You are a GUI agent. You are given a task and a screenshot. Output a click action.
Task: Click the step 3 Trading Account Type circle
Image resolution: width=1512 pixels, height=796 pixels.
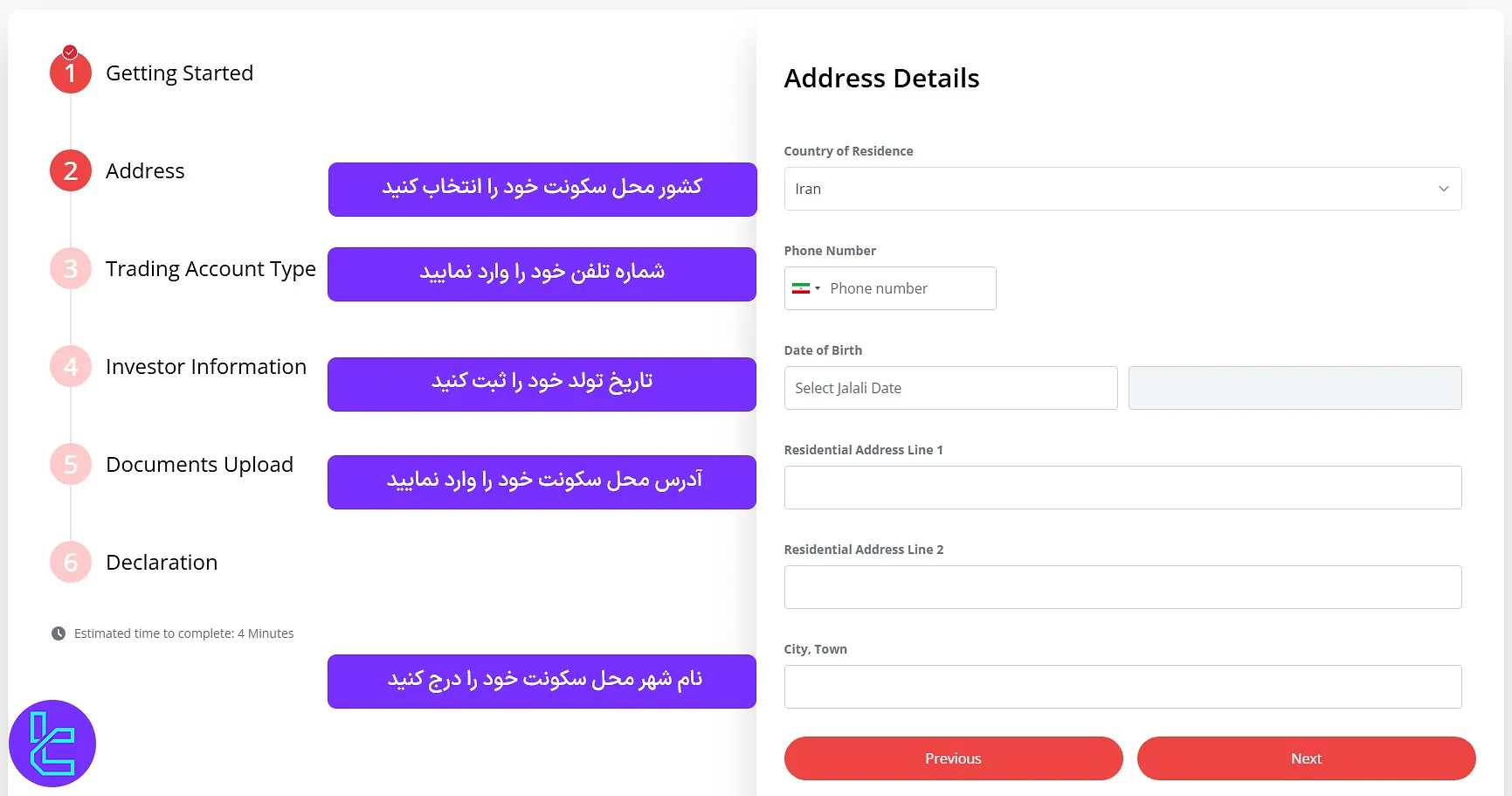click(70, 268)
